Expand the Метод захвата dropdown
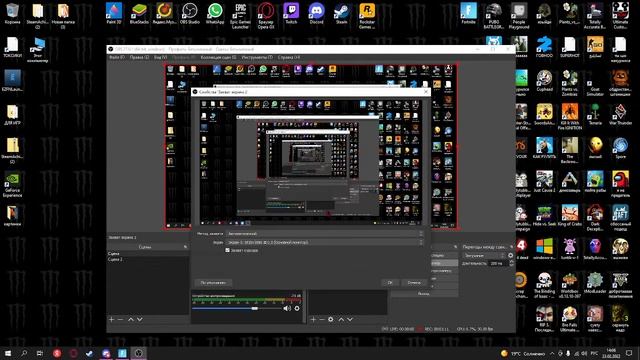The width and height of the screenshot is (640, 360). point(325,234)
